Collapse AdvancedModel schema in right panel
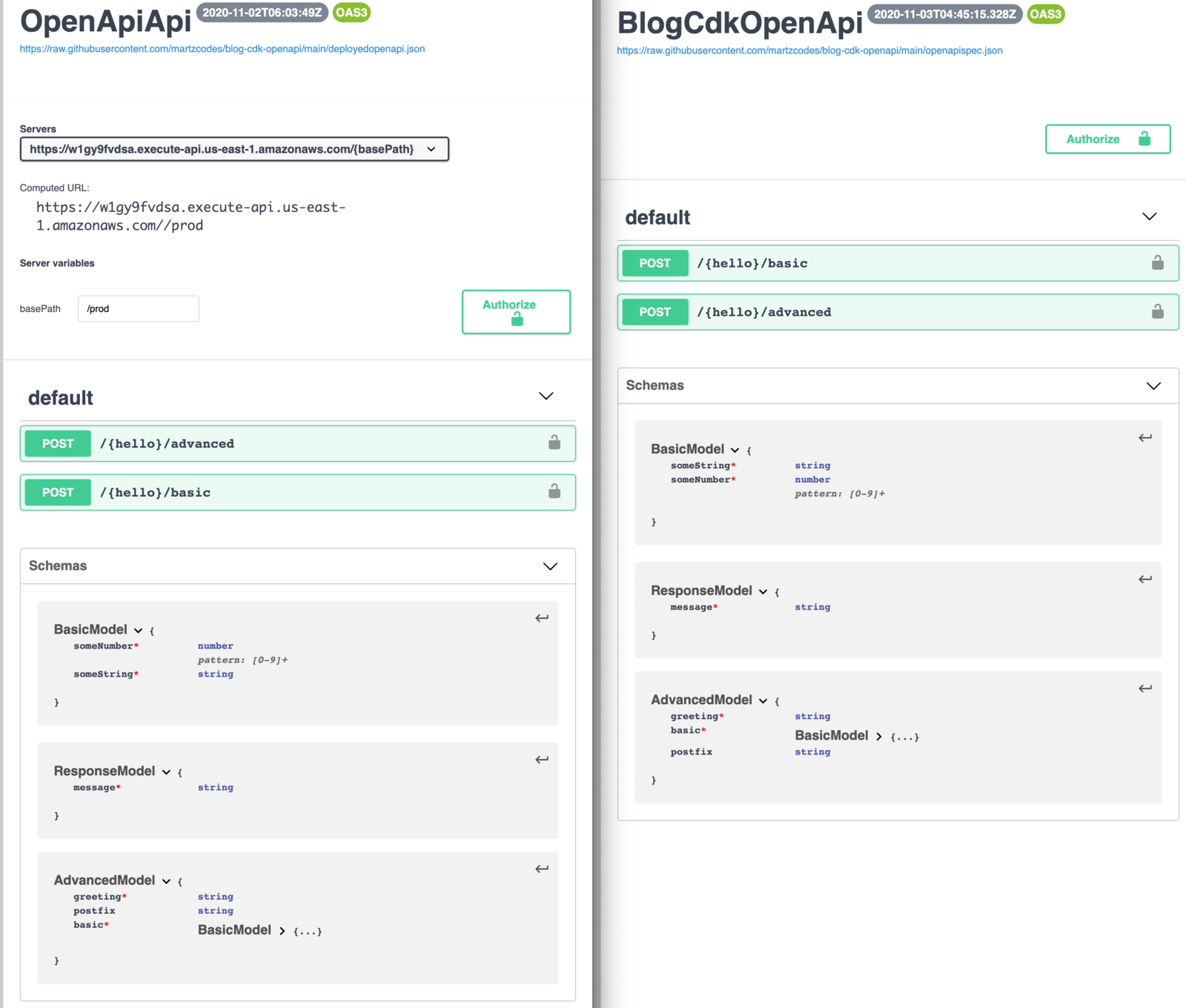The height and width of the screenshot is (1008, 1186). tap(763, 701)
